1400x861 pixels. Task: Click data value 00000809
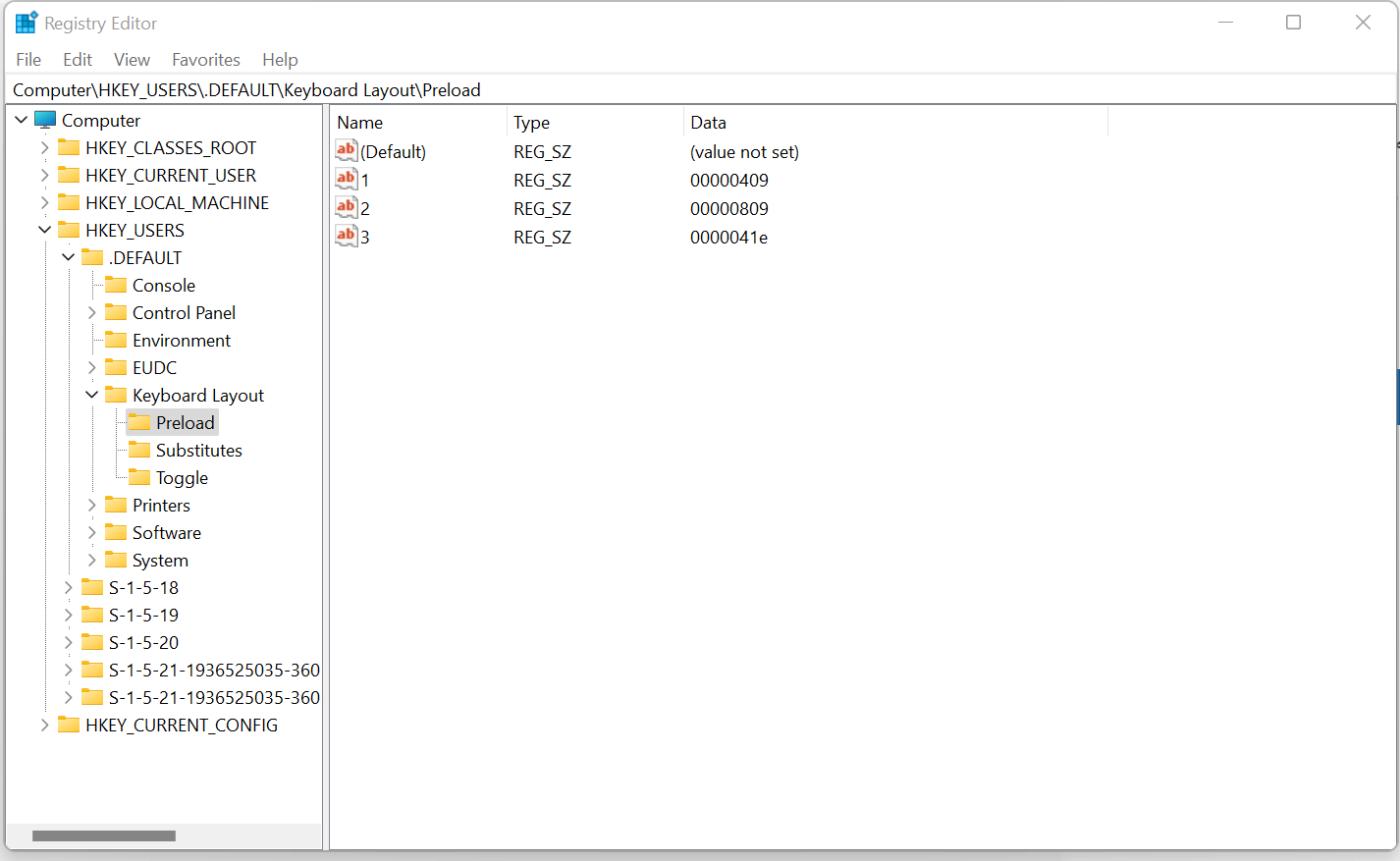click(729, 208)
